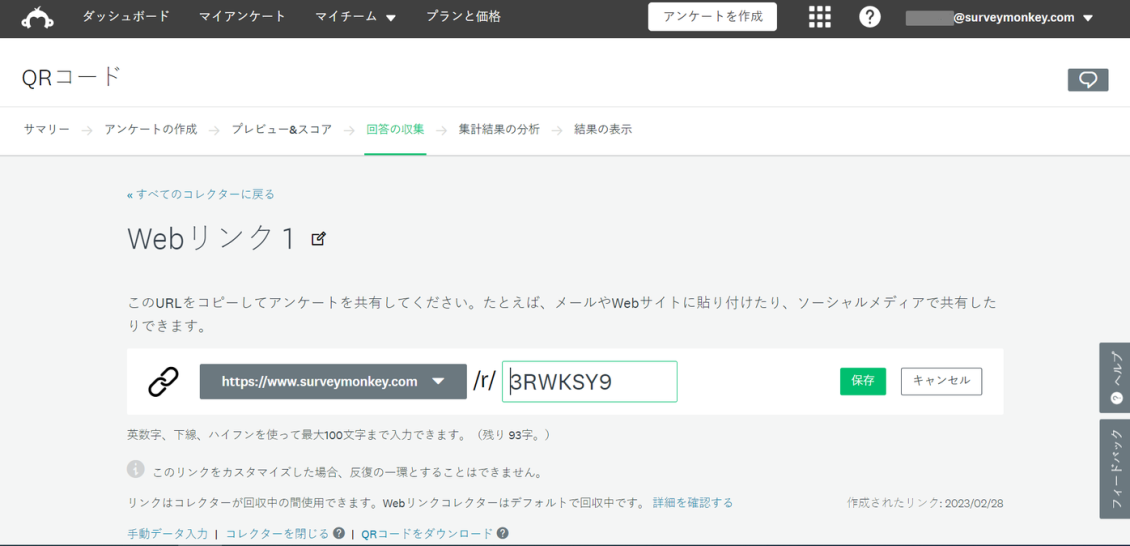Open the apps grid icon

(819, 17)
